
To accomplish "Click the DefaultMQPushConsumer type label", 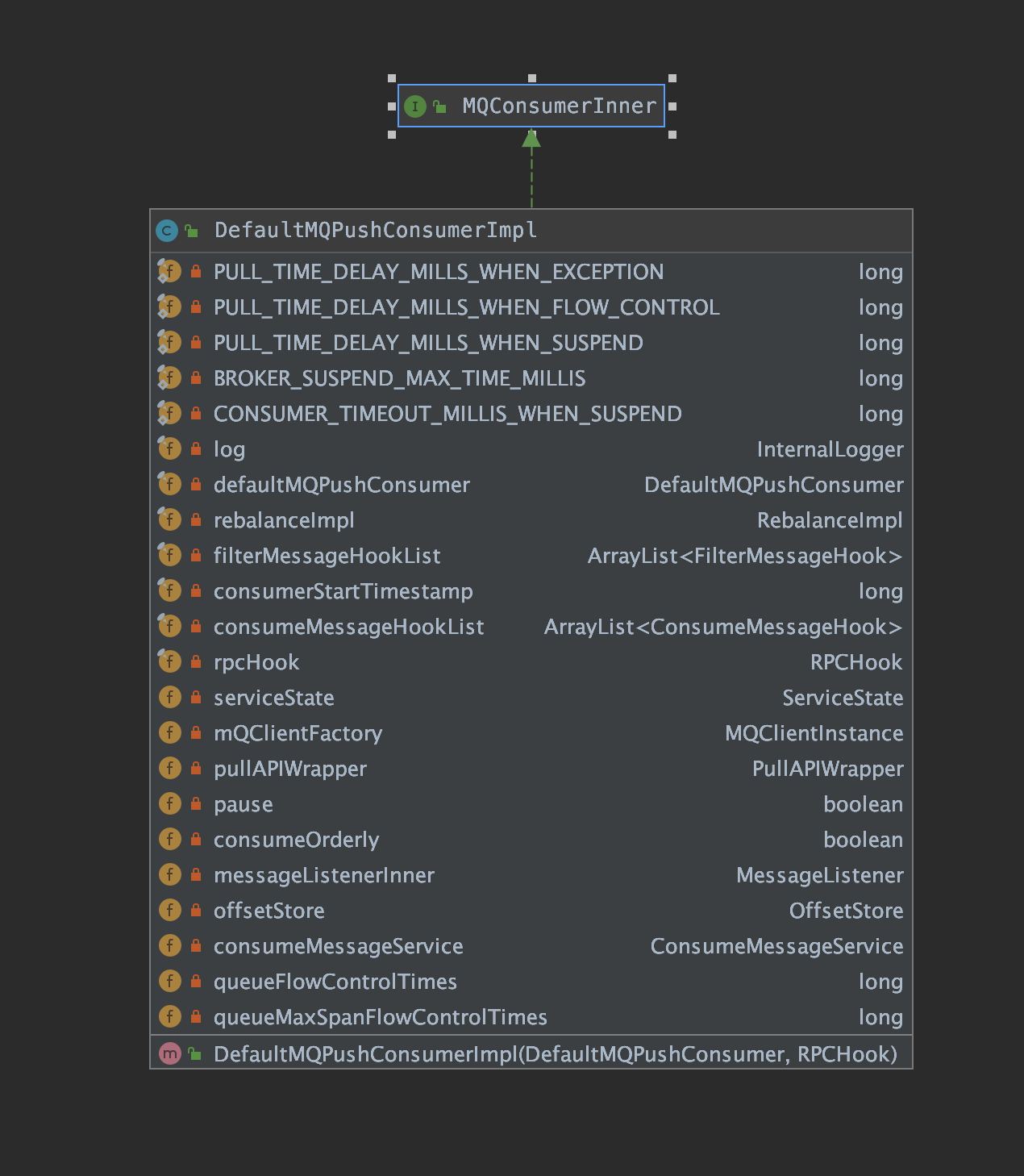I will click(x=774, y=485).
